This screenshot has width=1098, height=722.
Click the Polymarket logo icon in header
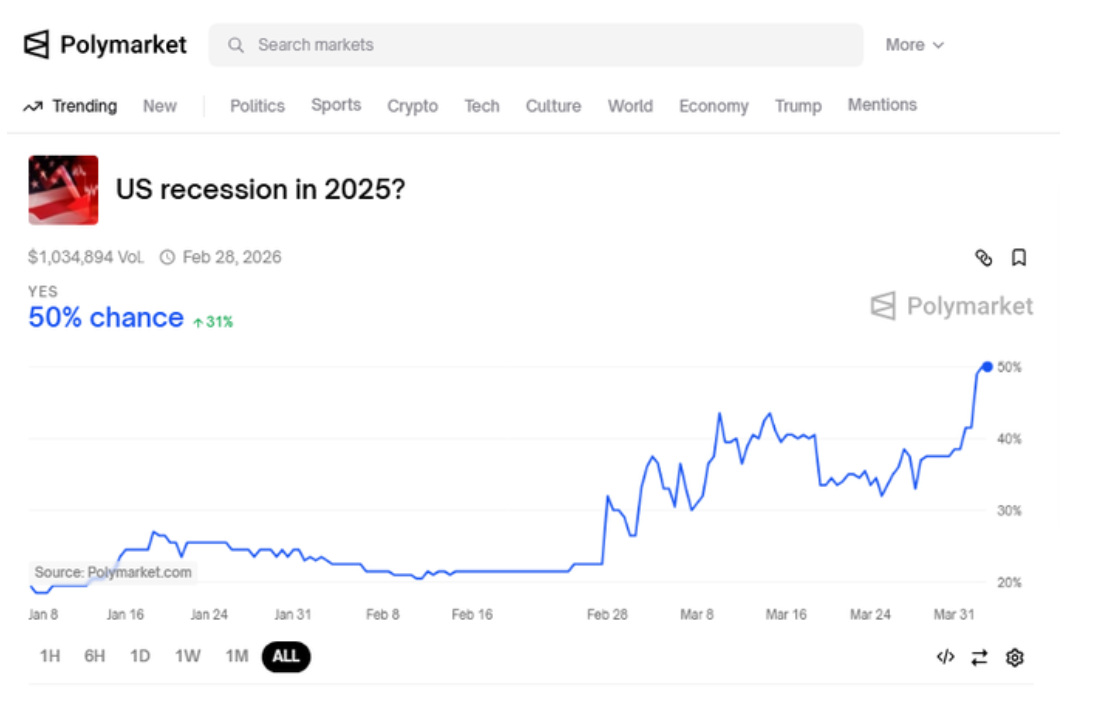point(36,45)
